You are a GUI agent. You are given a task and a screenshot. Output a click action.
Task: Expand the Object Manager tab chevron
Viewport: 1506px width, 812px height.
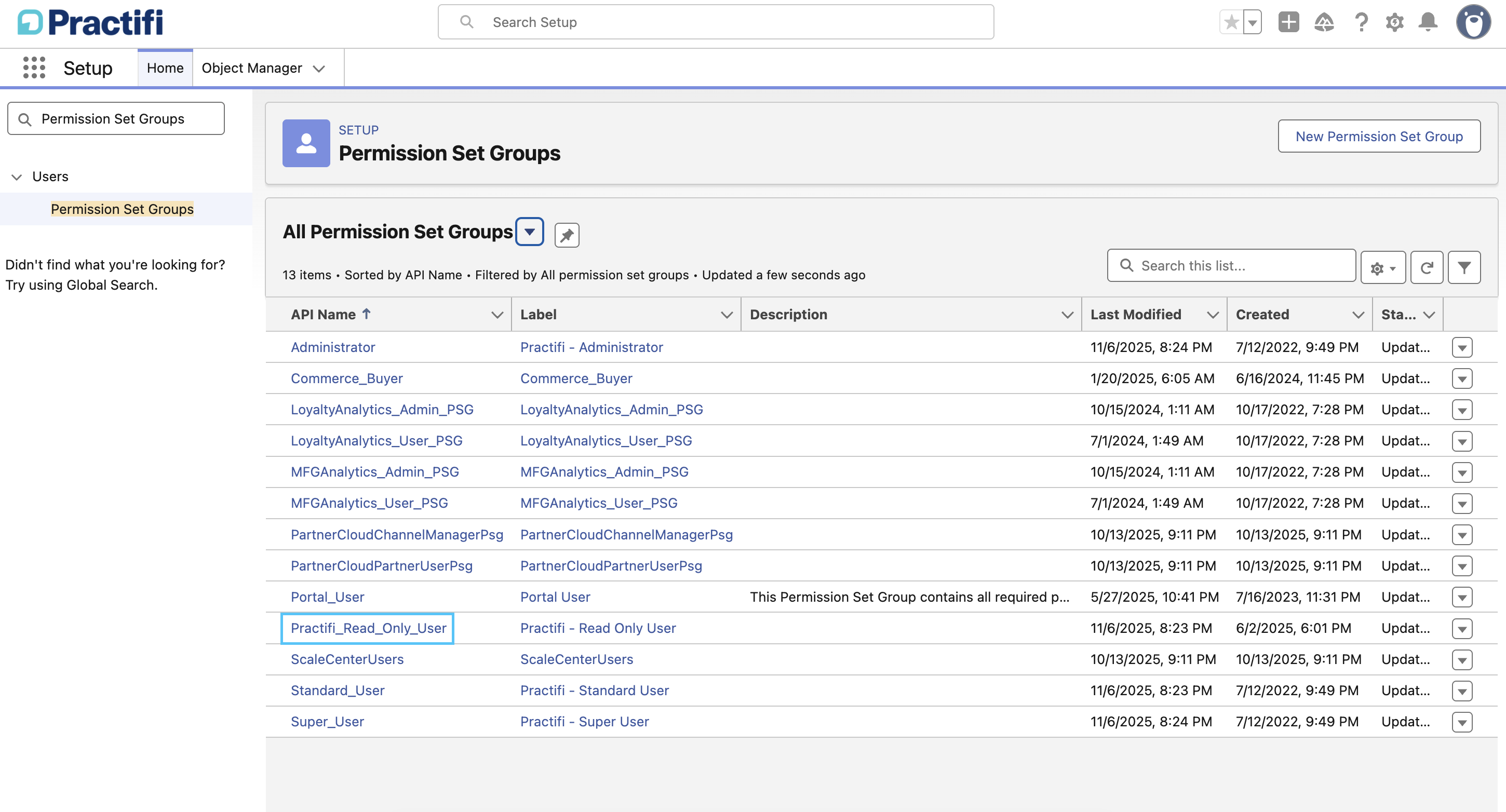click(319, 69)
